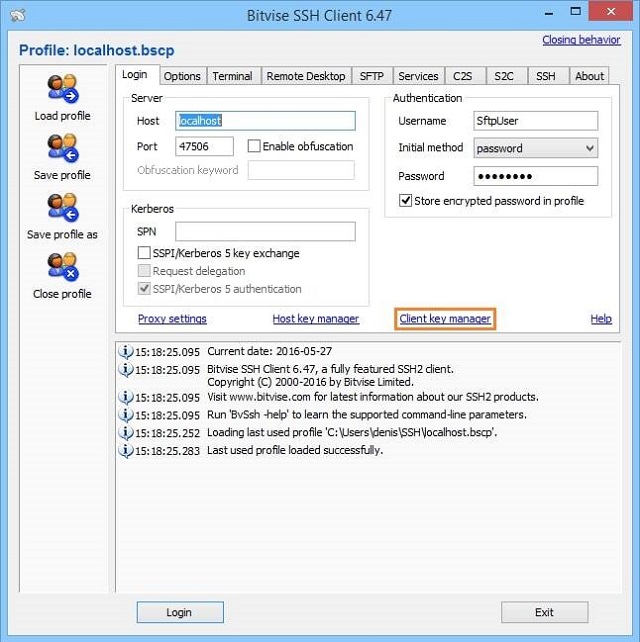Open the About tab
The image size is (640, 642).
(589, 76)
